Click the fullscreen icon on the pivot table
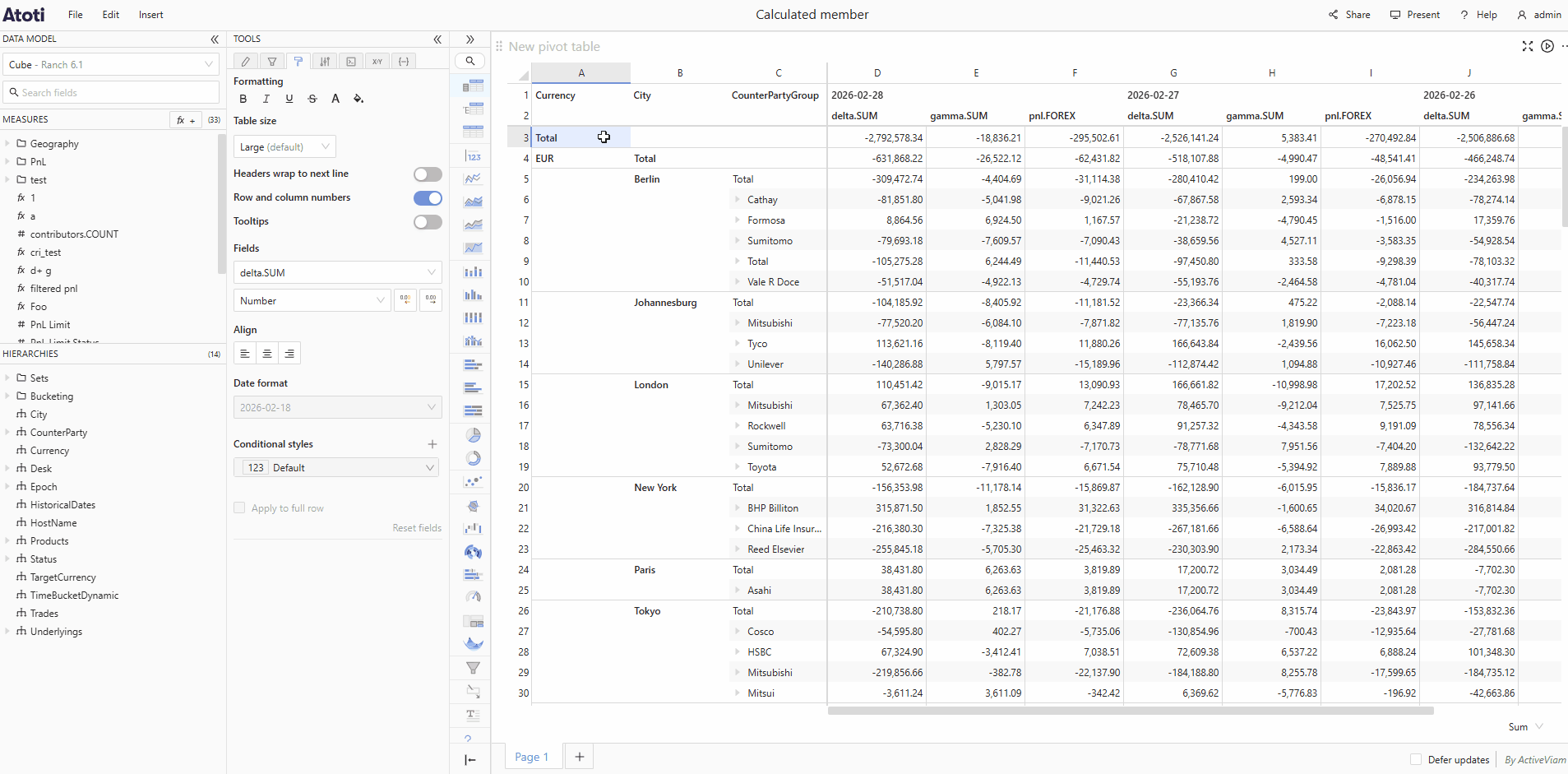The image size is (1568, 774). pyautogui.click(x=1528, y=46)
